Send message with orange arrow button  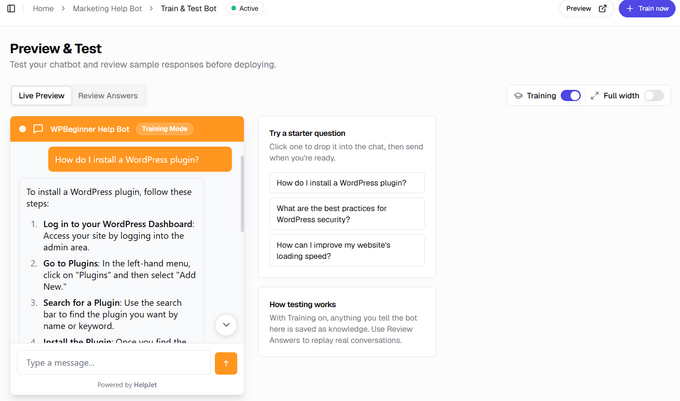click(226, 363)
